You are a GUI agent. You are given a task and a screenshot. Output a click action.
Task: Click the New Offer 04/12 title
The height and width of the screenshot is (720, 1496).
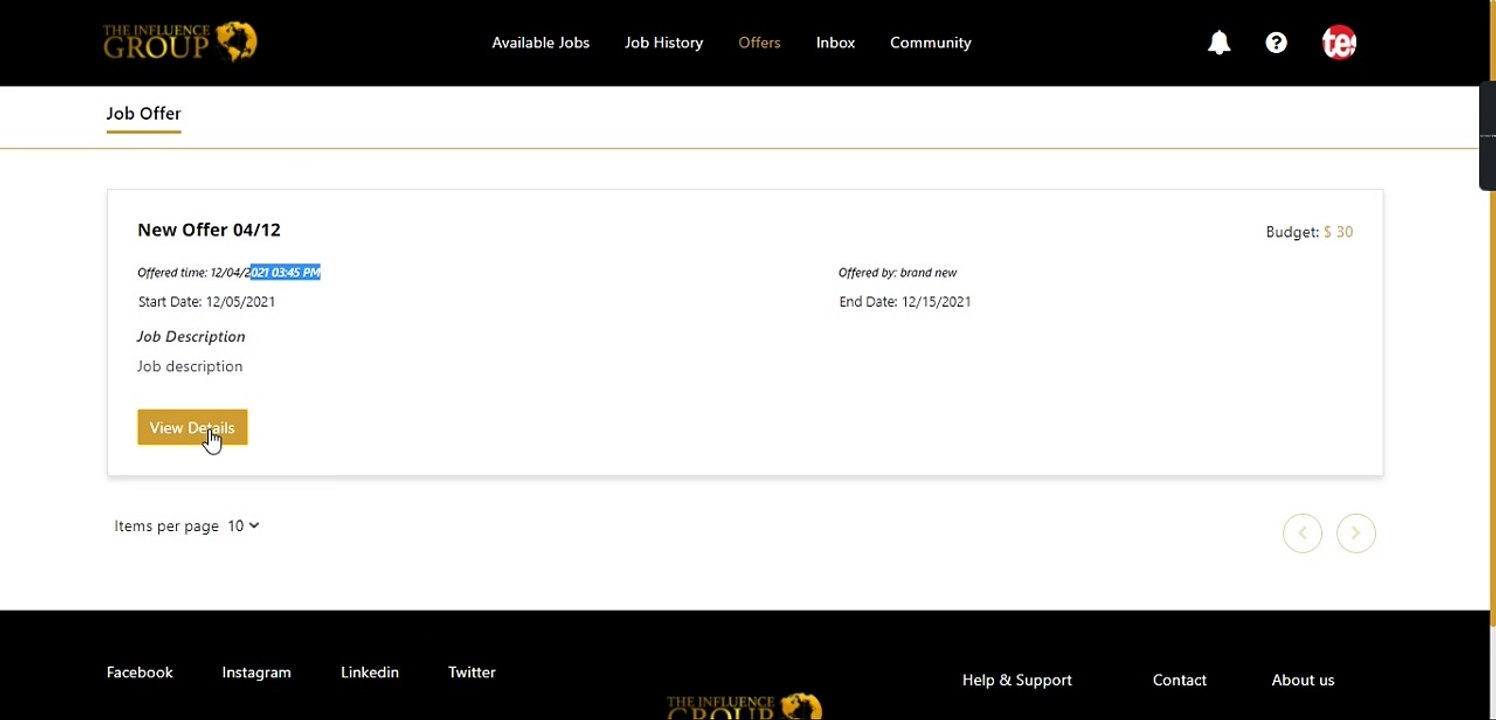click(x=209, y=230)
